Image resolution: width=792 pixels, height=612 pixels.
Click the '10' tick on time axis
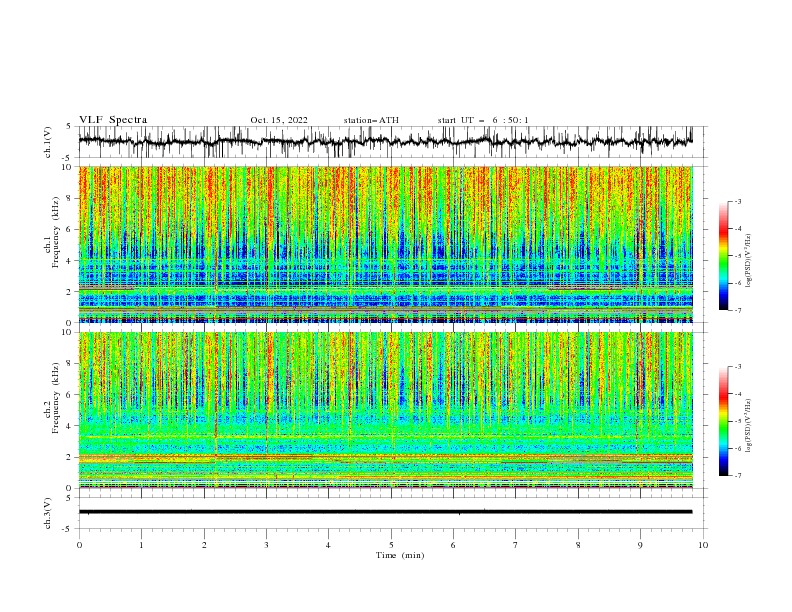coord(703,545)
